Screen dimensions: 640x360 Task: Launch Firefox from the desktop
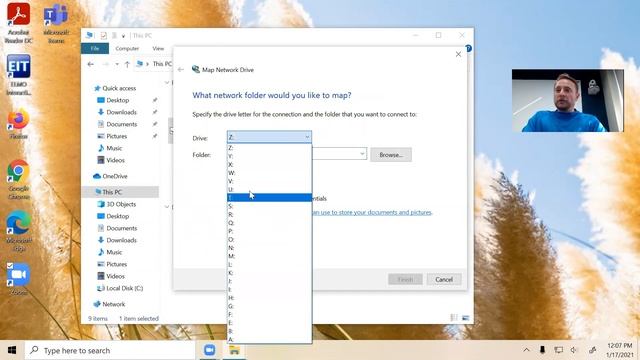[x=18, y=124]
